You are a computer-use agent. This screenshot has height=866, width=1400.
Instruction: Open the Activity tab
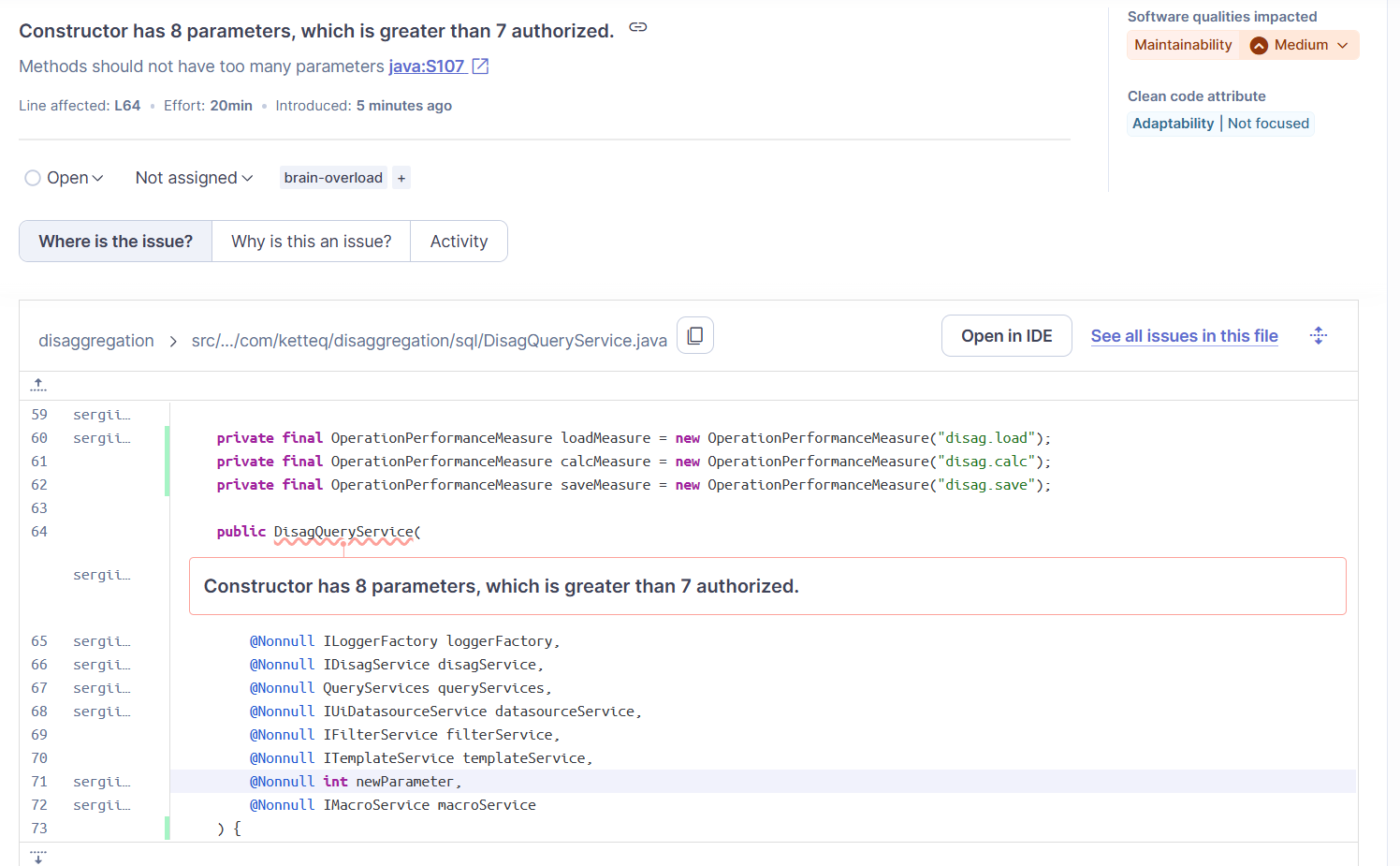coord(459,242)
